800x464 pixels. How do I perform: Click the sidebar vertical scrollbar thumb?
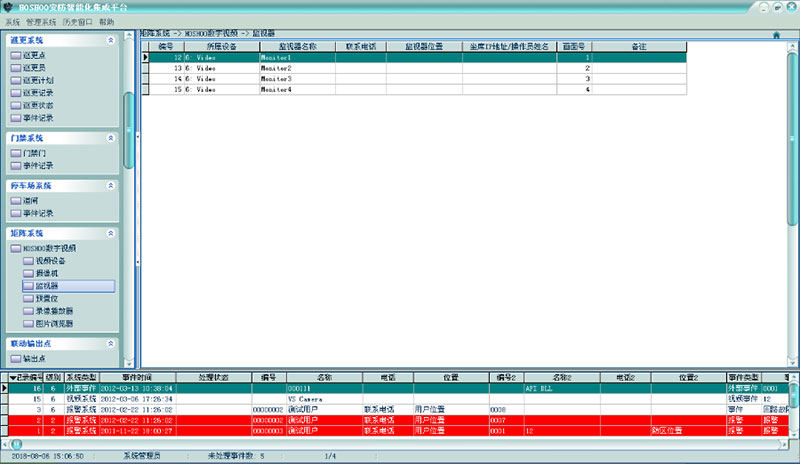click(128, 130)
